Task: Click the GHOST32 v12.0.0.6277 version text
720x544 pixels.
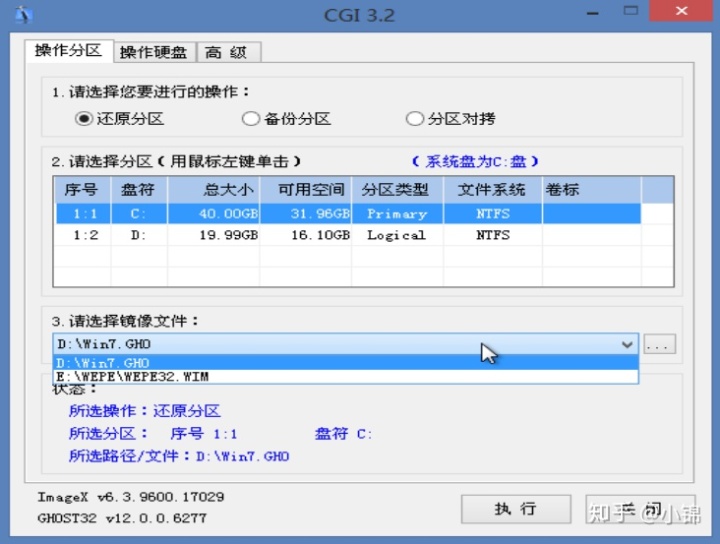Action: click(122, 518)
